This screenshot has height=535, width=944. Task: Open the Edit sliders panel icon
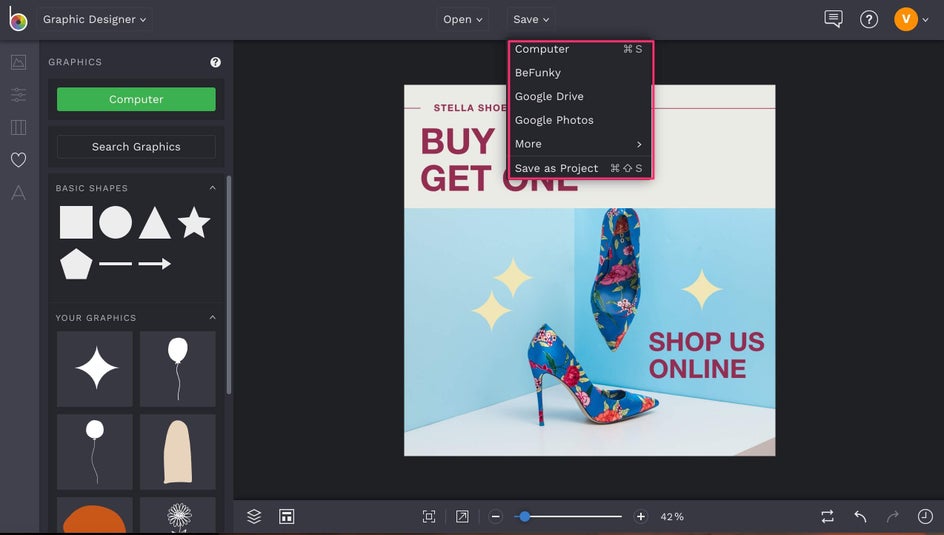(x=18, y=95)
